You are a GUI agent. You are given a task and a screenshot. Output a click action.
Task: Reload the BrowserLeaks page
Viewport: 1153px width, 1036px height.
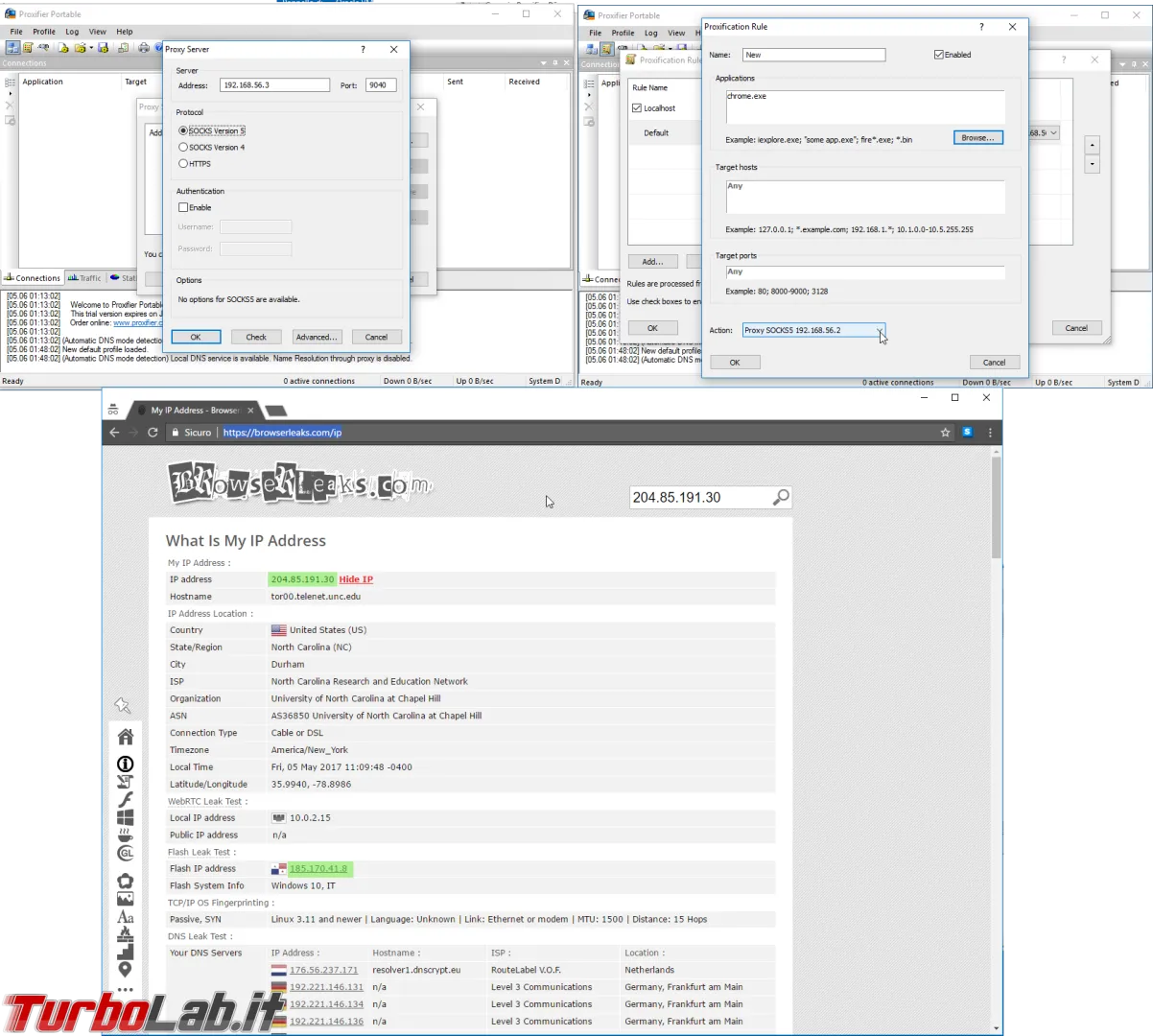pyautogui.click(x=153, y=433)
